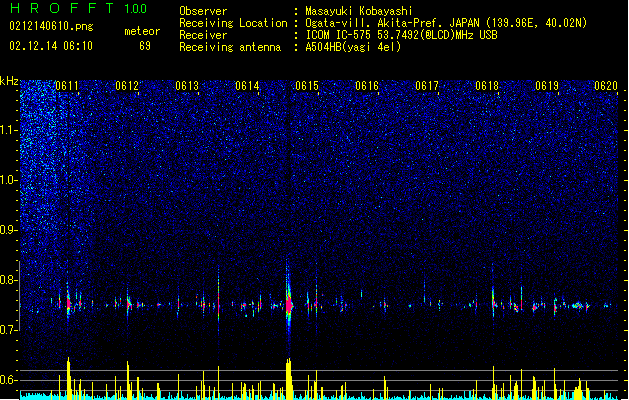Screen dimensions: 629x400
Task: Click the 0.7 kHz axis label
Action: point(8,330)
